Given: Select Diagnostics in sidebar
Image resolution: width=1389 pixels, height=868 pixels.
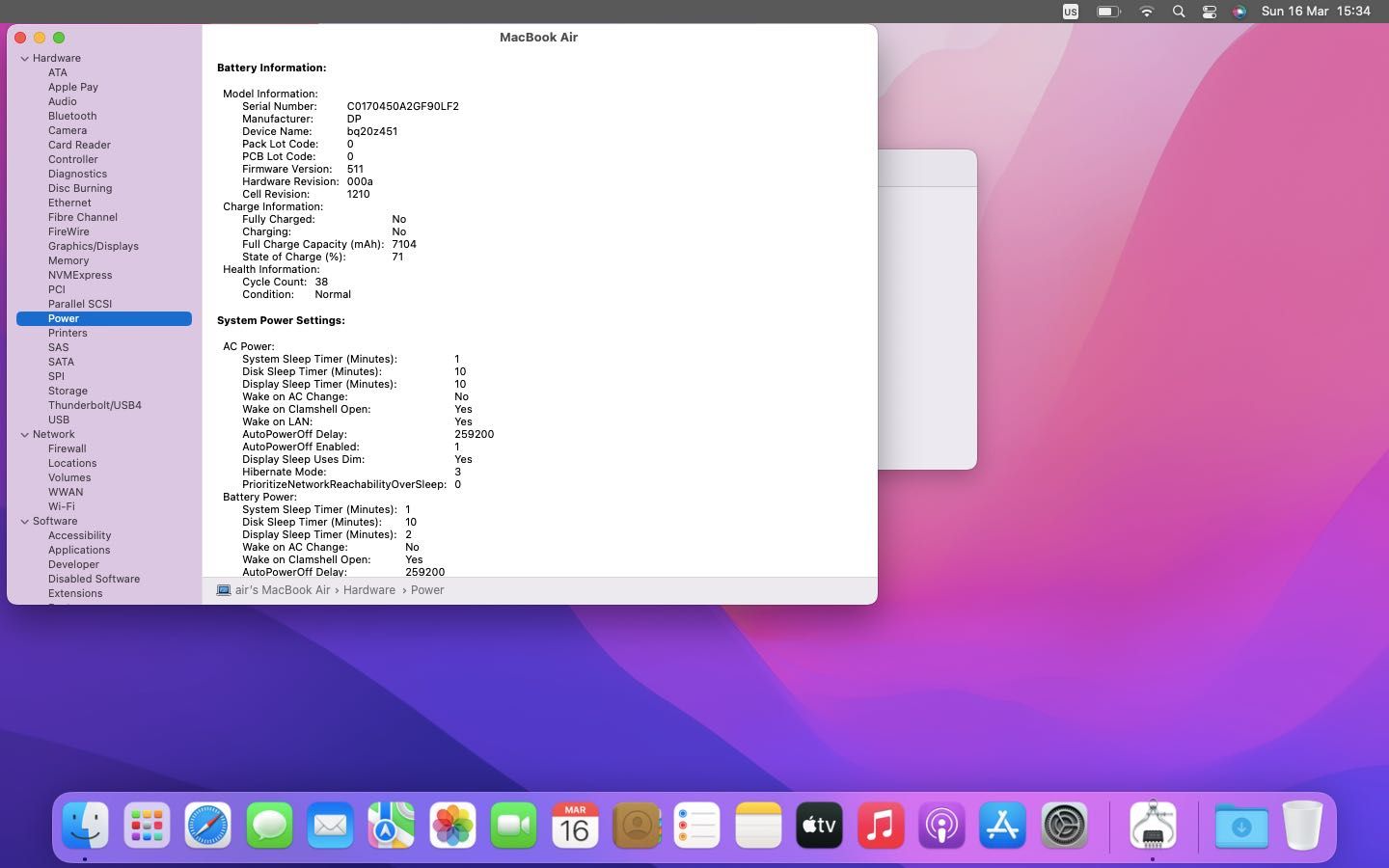Looking at the screenshot, I should coord(77,174).
